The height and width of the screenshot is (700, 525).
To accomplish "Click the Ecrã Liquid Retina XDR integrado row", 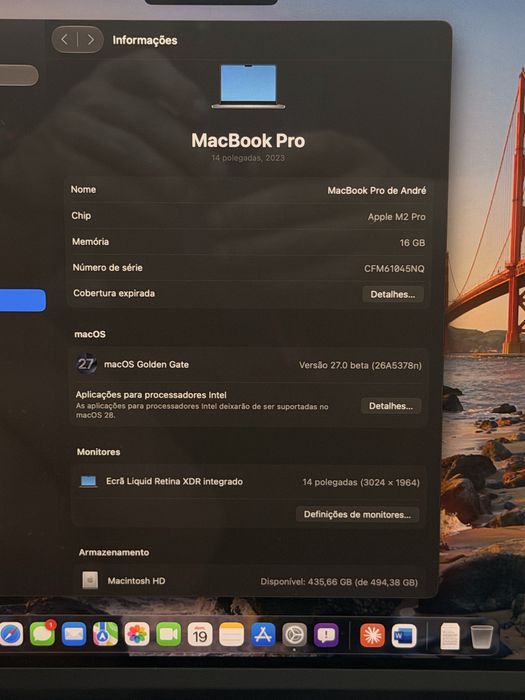I will pyautogui.click(x=248, y=482).
